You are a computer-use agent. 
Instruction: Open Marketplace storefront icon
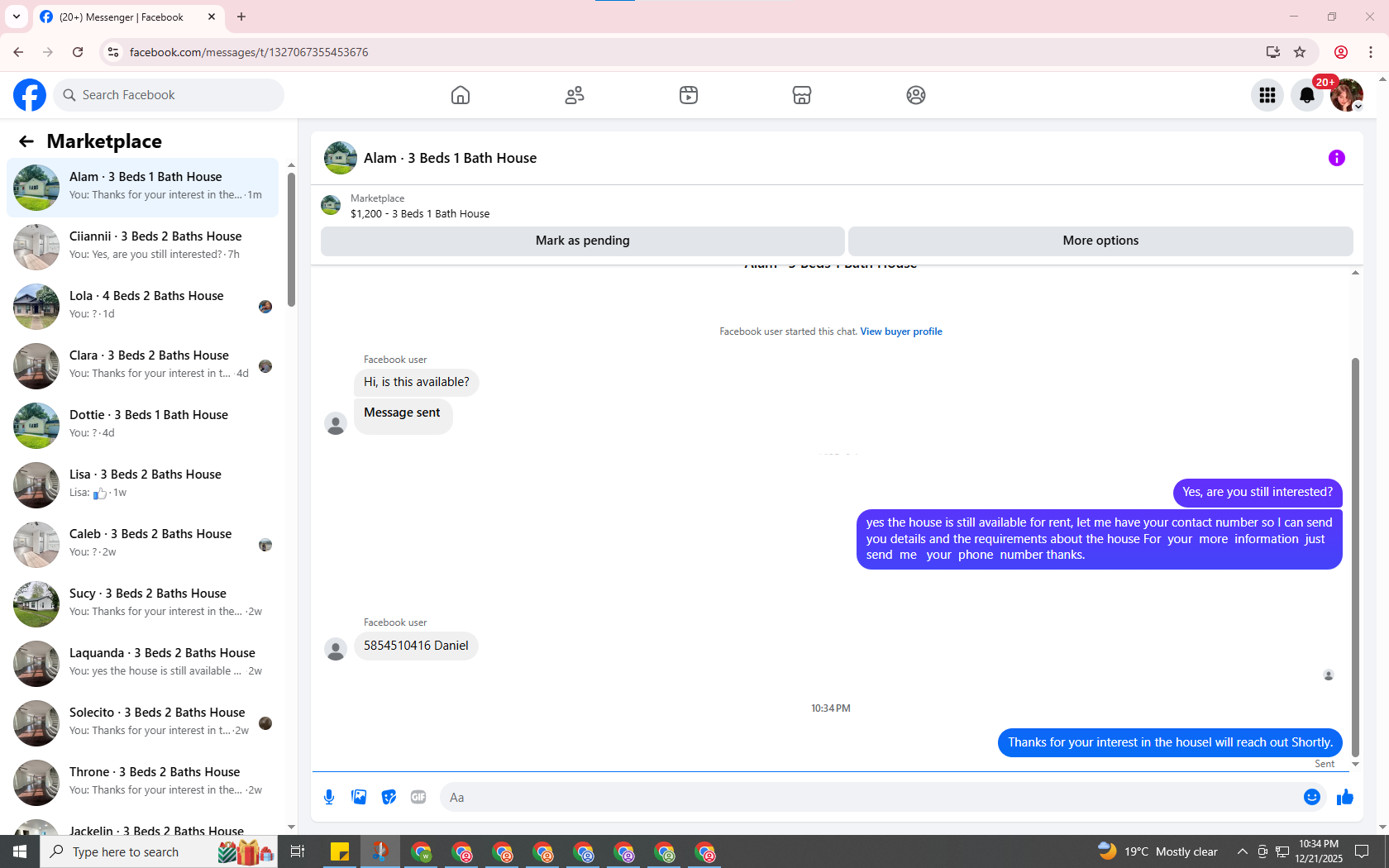(802, 95)
